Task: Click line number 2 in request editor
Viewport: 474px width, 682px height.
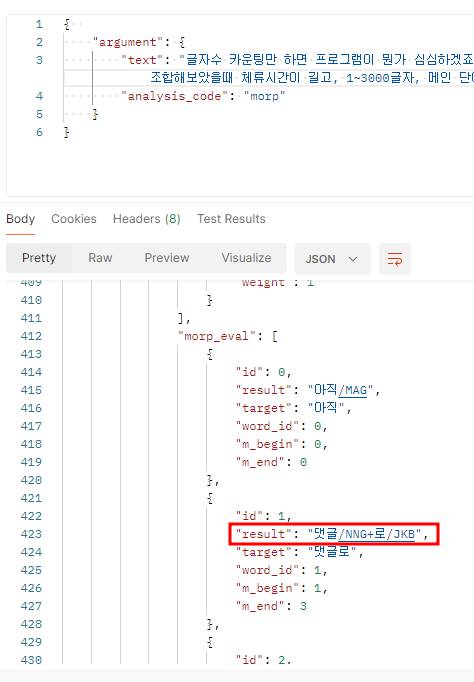Action: pyautogui.click(x=40, y=42)
